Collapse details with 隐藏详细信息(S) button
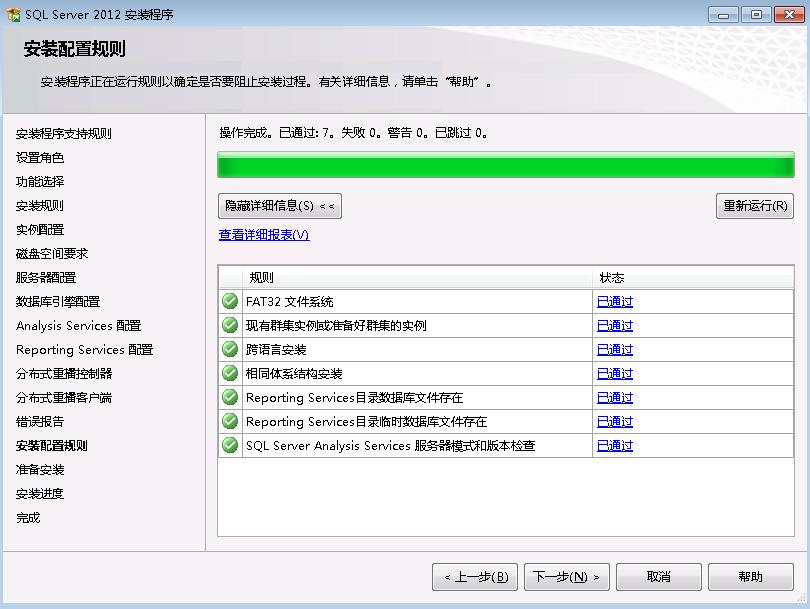Screen dimensions: 810x609 tap(279, 206)
